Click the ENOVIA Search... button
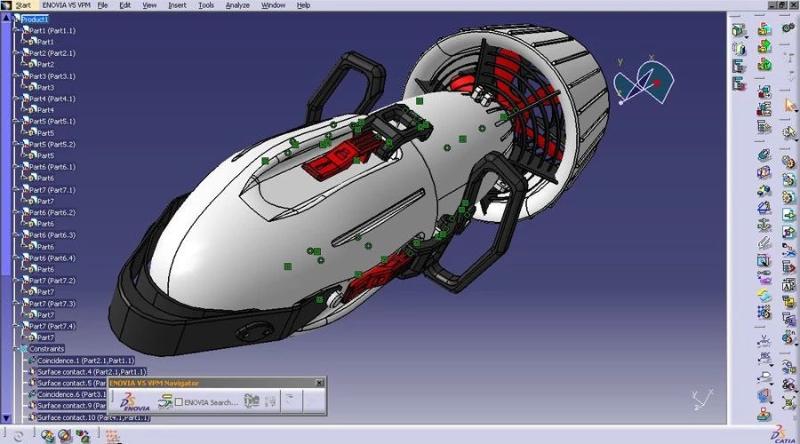Screen dimensions: 800x444 pos(211,403)
